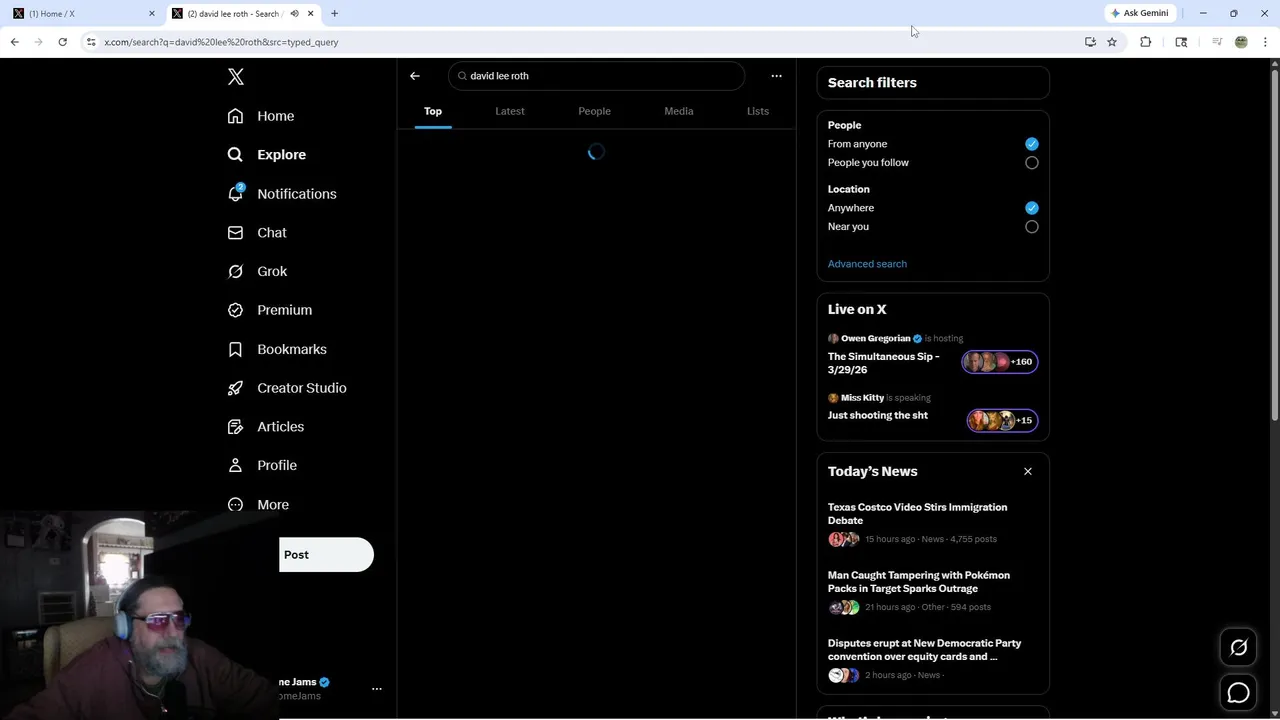
Task: Open Creator Studio in sidebar
Action: click(287, 388)
